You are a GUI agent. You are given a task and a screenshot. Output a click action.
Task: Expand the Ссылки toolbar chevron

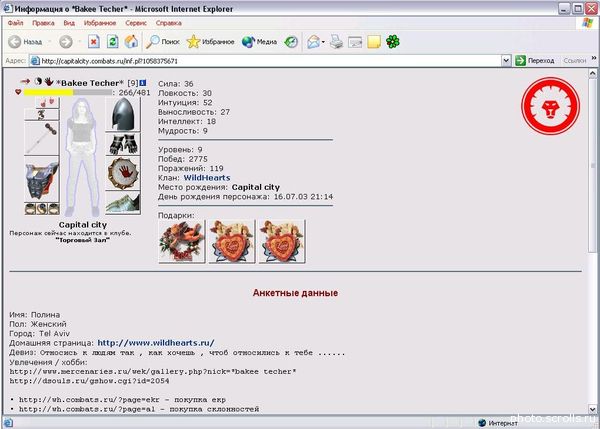594,58
